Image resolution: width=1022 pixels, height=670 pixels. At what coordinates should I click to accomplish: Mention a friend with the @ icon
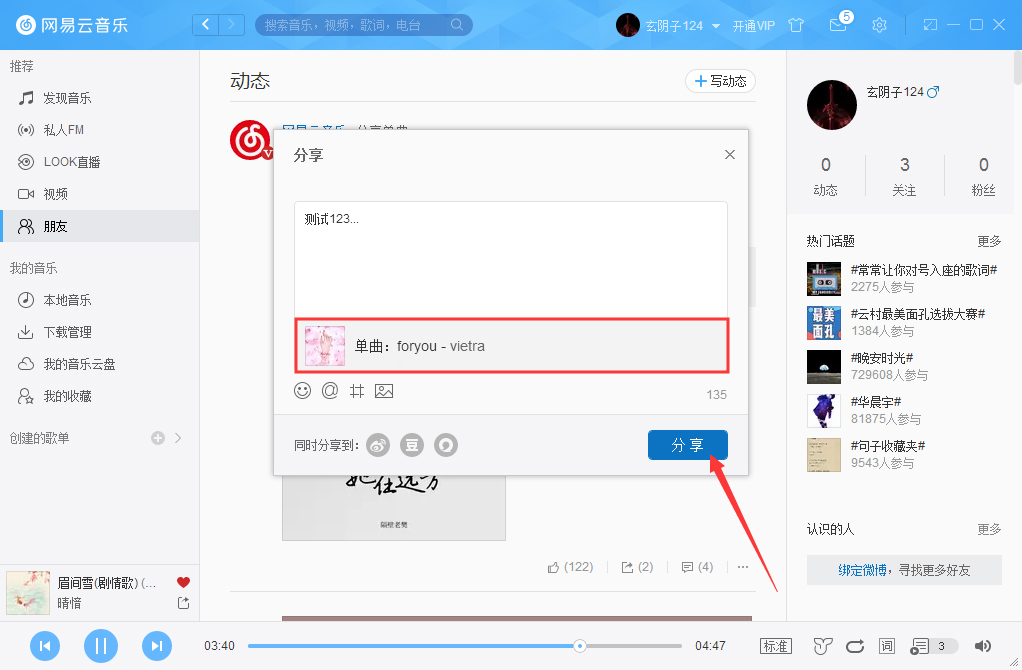[329, 391]
